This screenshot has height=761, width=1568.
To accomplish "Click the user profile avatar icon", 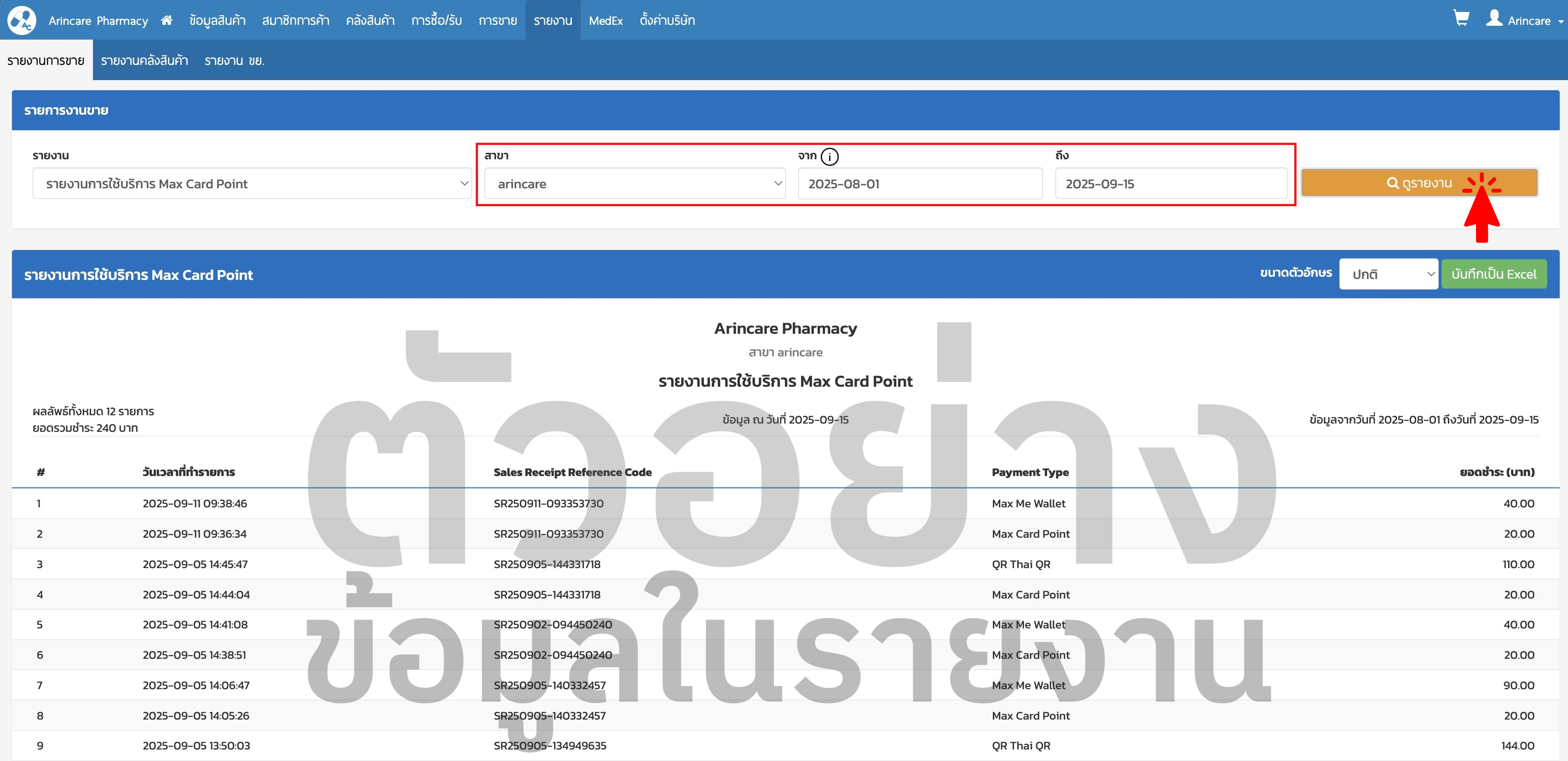I will (1494, 18).
